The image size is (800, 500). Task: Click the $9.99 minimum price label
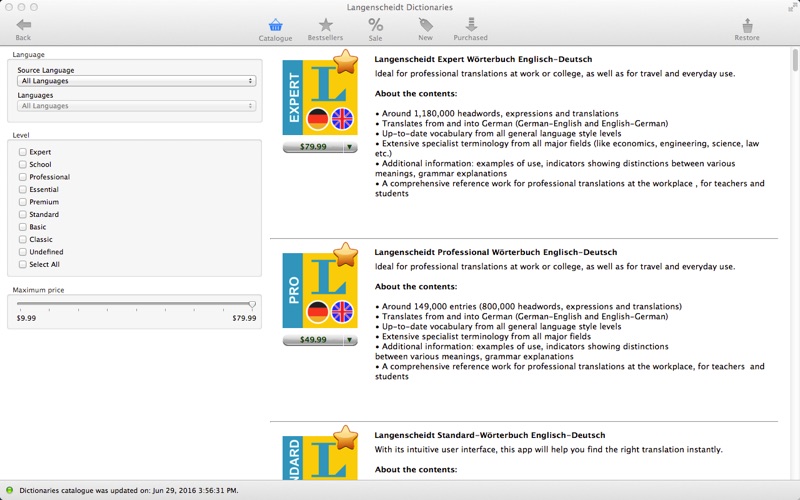27,318
